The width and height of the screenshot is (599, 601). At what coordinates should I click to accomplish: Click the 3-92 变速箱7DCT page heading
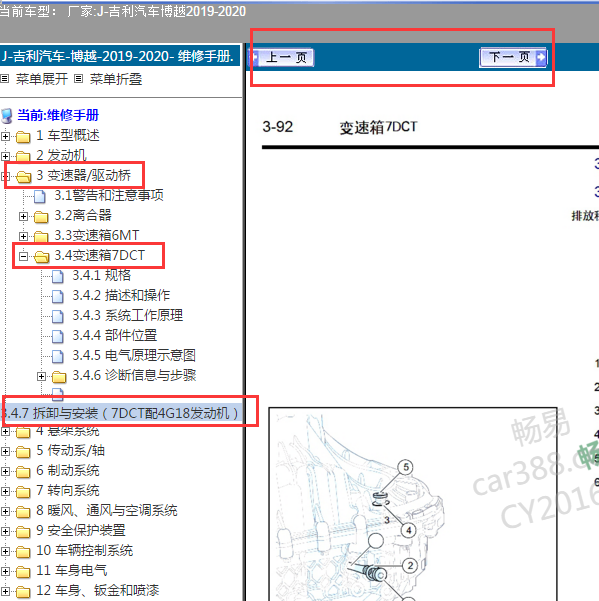(340, 127)
